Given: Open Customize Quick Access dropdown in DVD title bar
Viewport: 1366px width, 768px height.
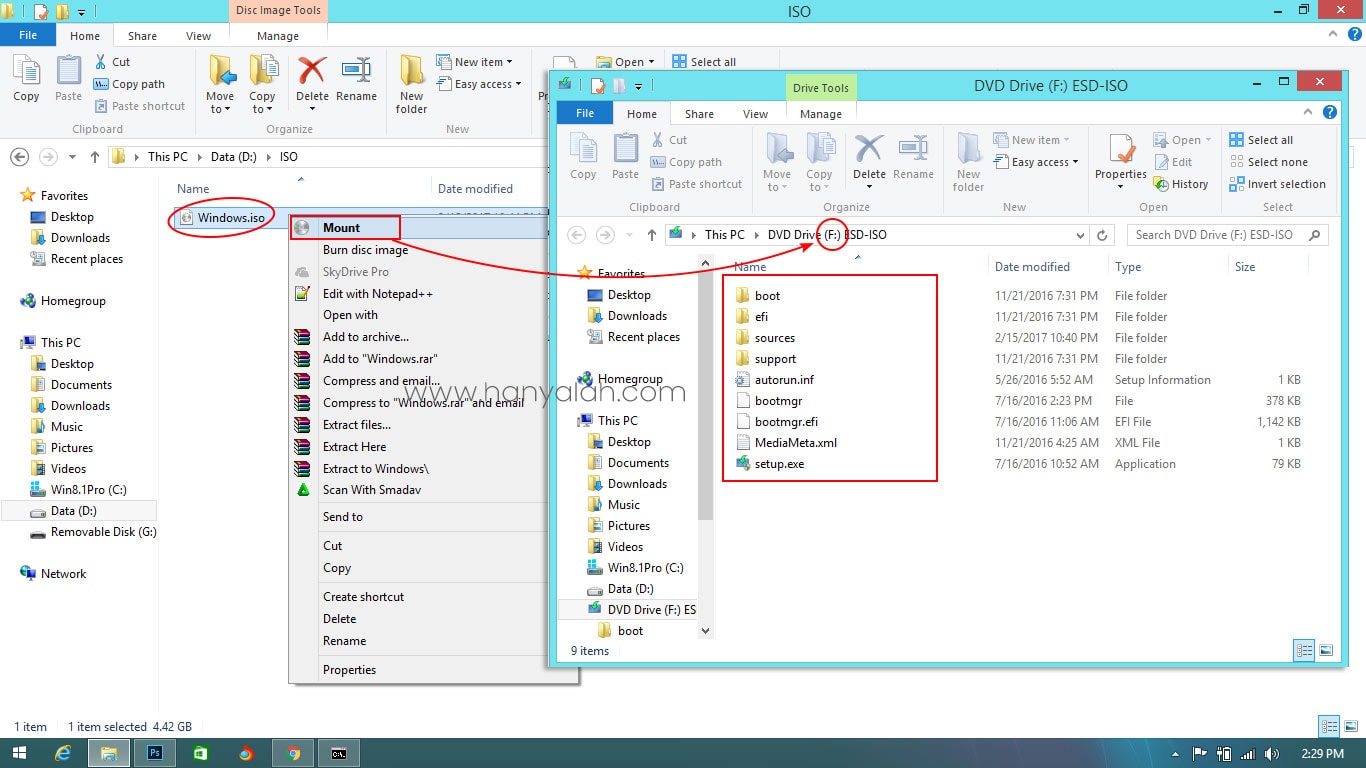Looking at the screenshot, I should (638, 86).
